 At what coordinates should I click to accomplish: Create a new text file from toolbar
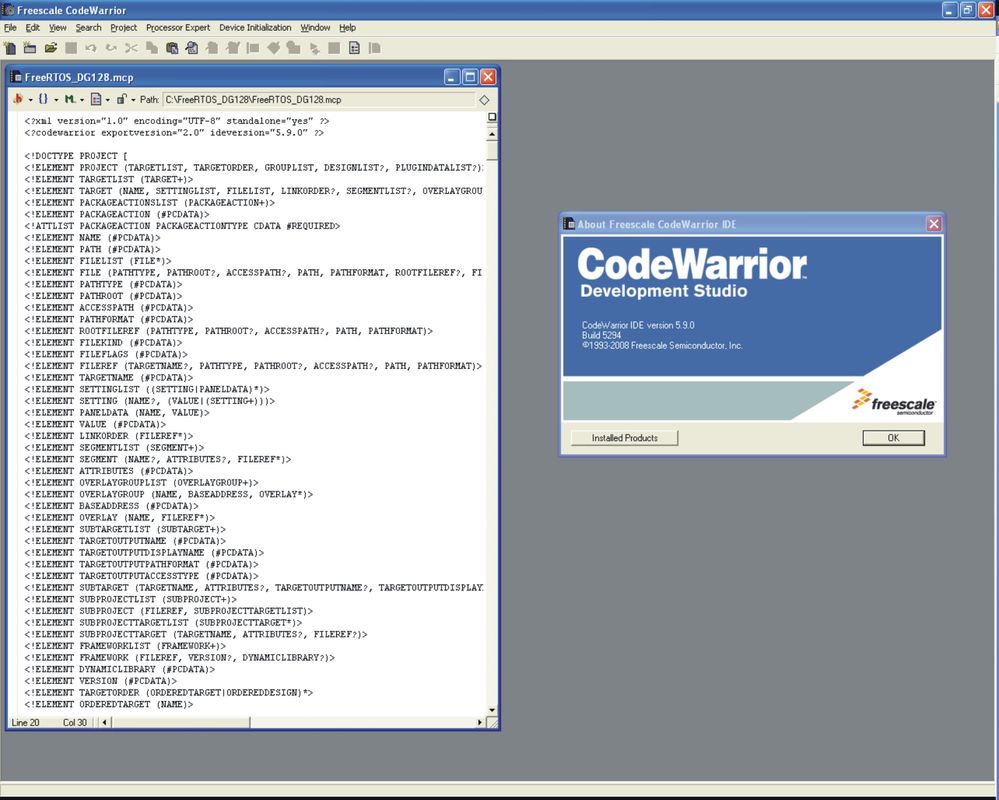pyautogui.click(x=10, y=48)
